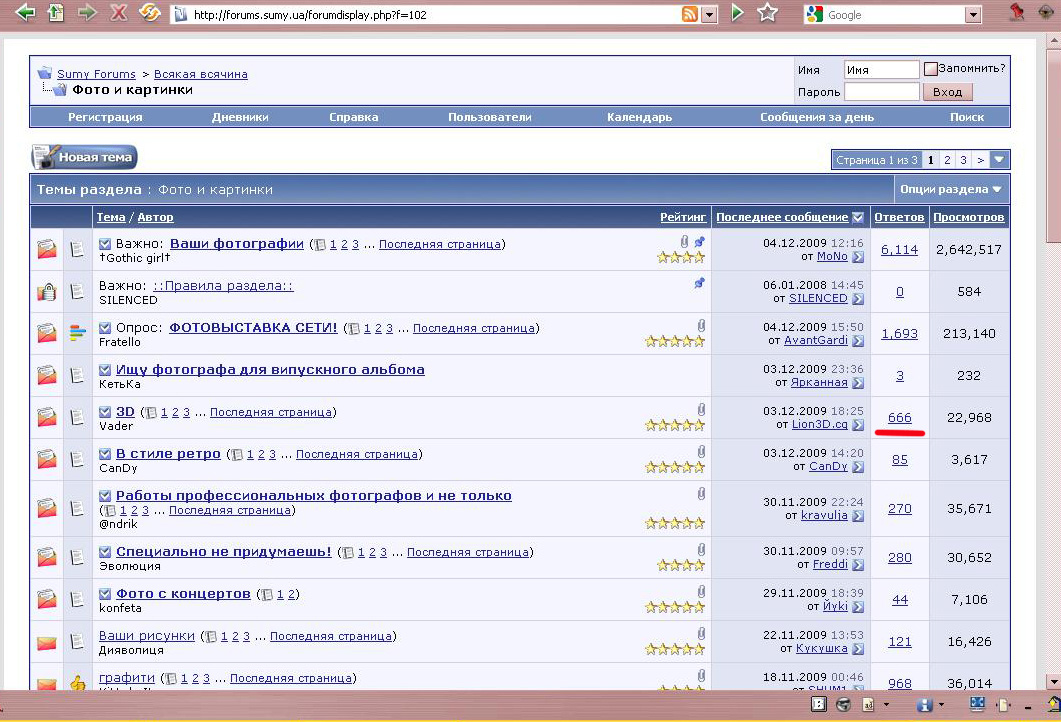Image resolution: width=1061 pixels, height=722 pixels.
Task: Click the fullscreen icon in status bar
Action: (x=977, y=704)
